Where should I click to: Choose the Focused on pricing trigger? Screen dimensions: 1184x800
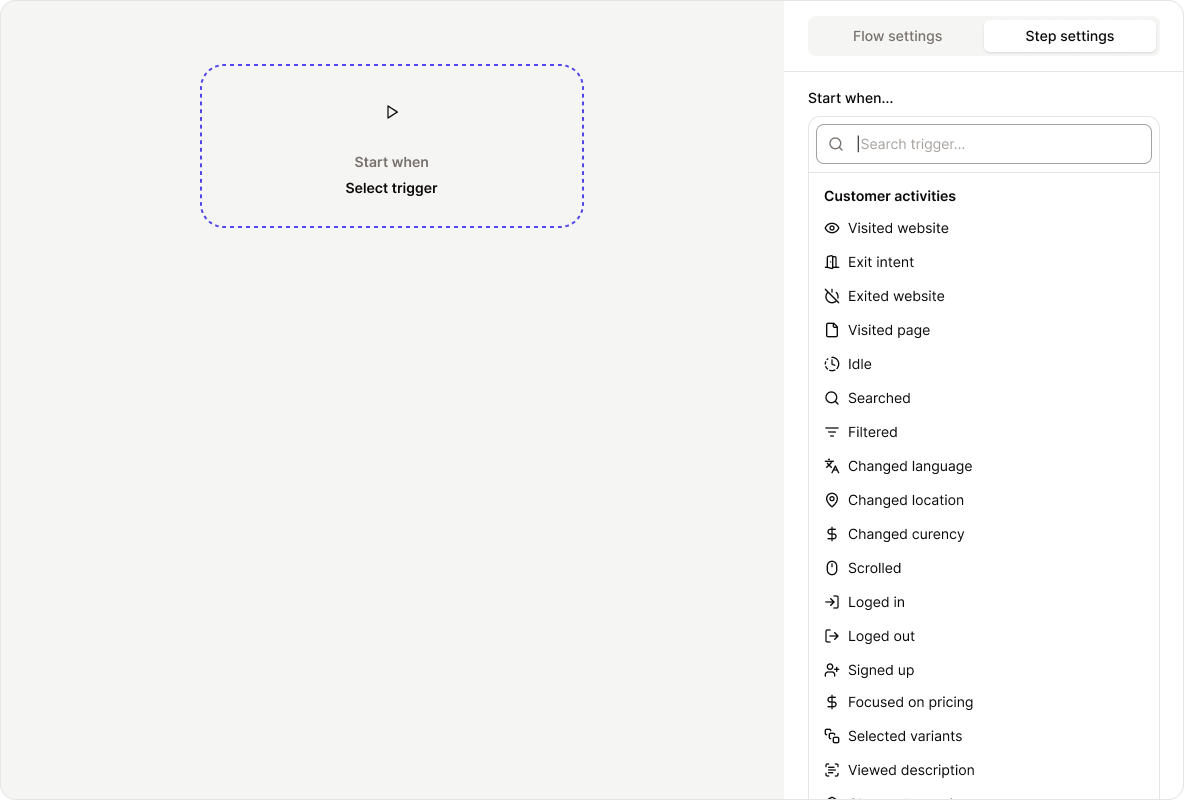[910, 702]
